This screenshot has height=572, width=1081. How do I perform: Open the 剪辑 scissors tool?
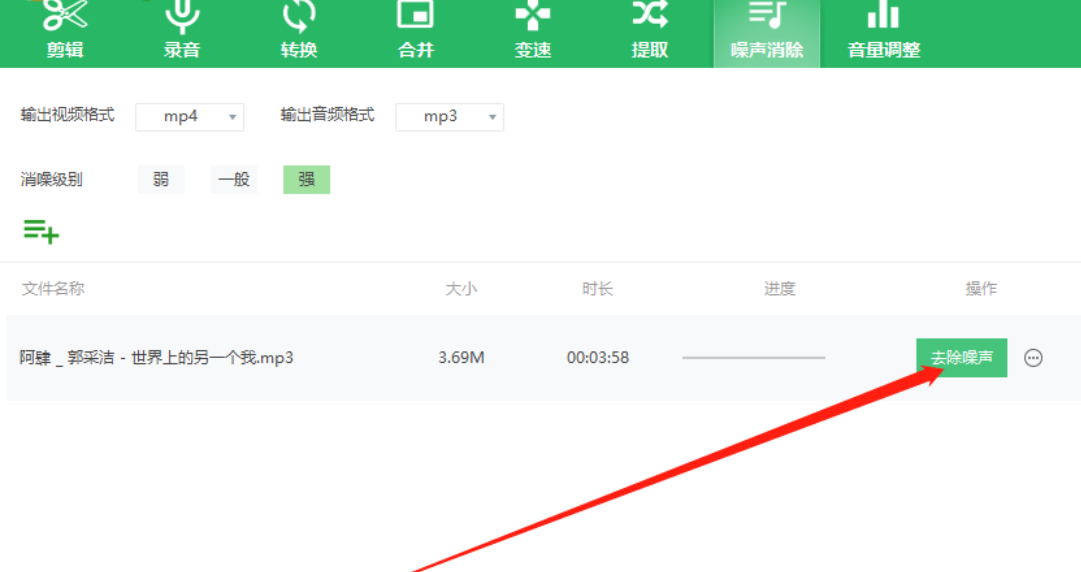(x=65, y=31)
